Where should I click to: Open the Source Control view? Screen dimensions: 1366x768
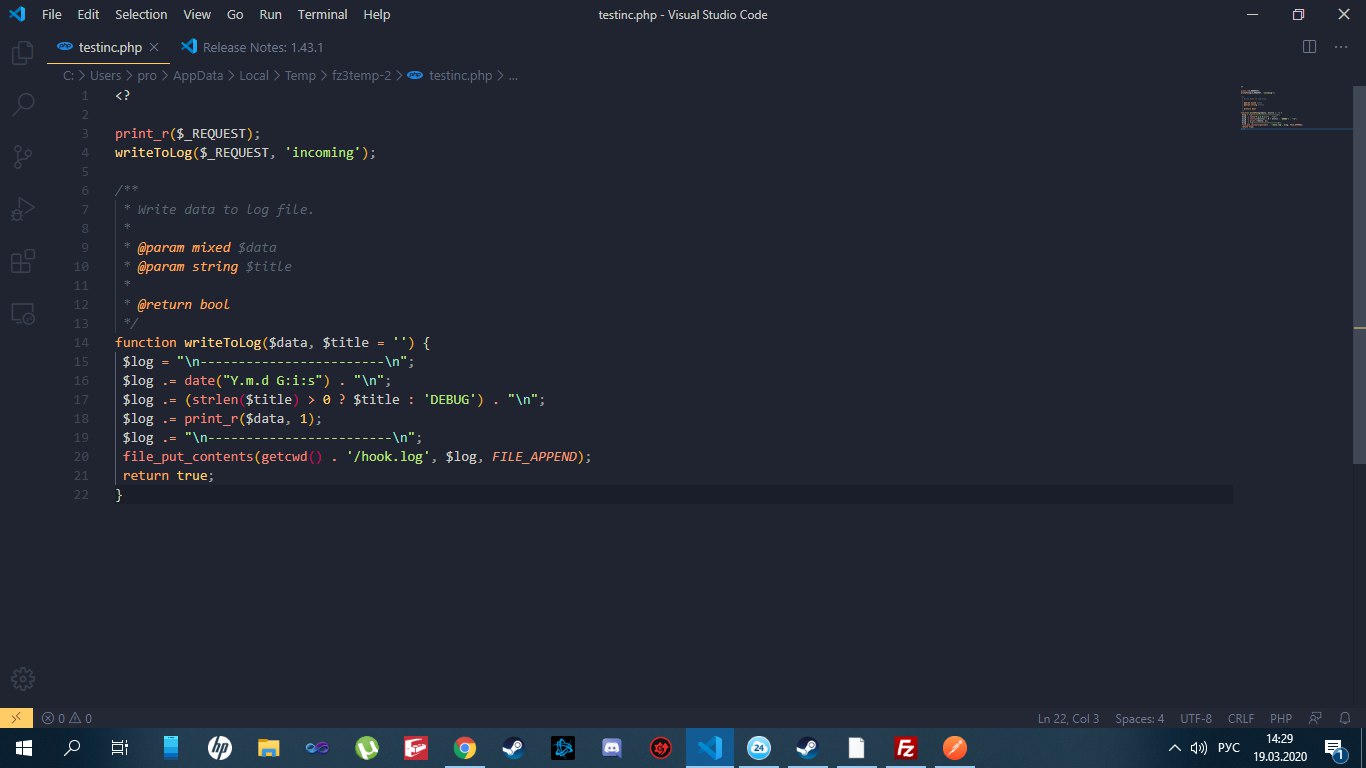pos(23,156)
